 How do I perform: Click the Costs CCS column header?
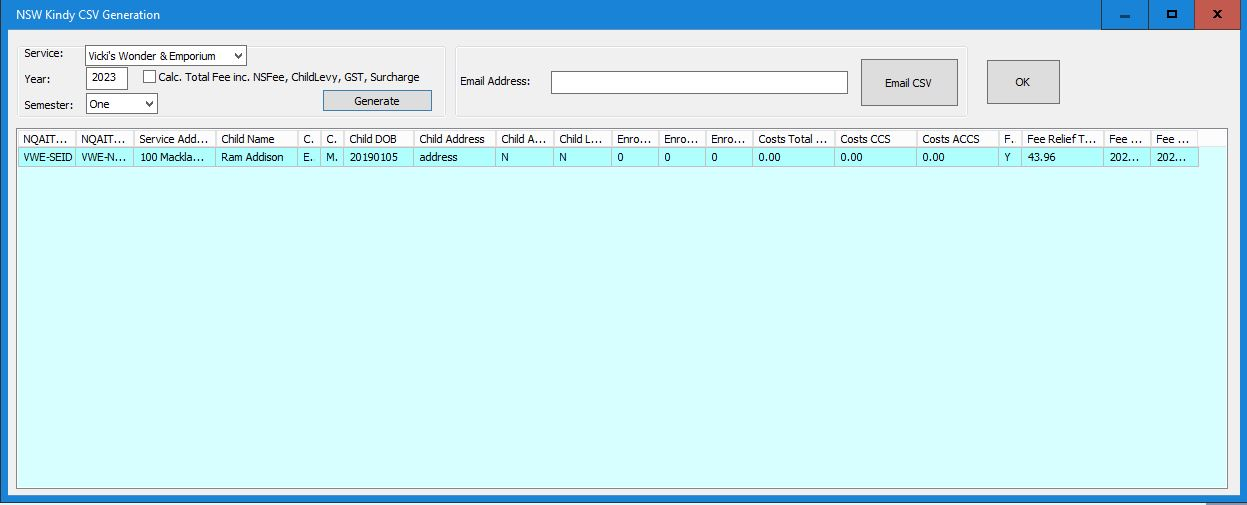[874, 139]
